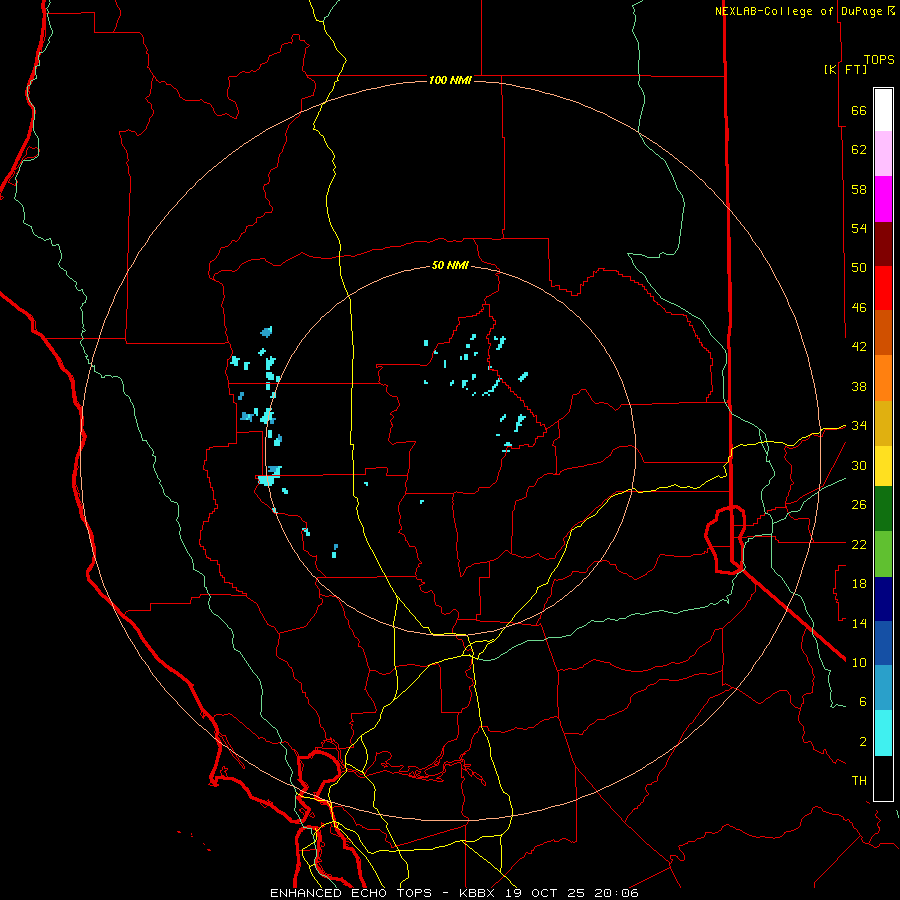
Task: Click the 2 legend value
Action: pyautogui.click(x=863, y=741)
